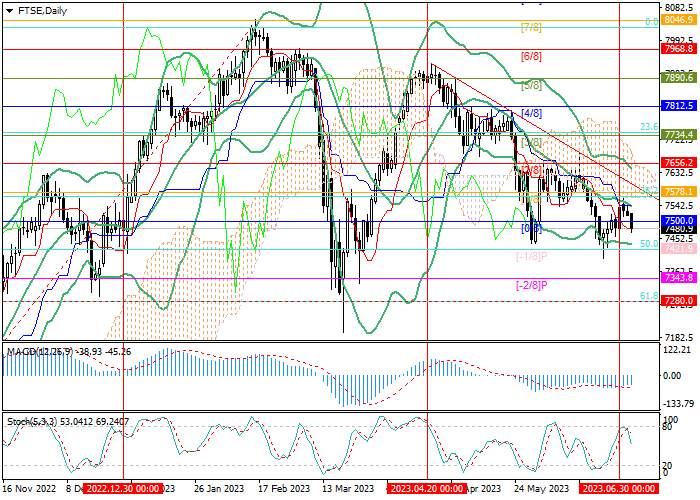Click the green 7734.4 price label
Screen dimensions: 700x500
[679, 134]
